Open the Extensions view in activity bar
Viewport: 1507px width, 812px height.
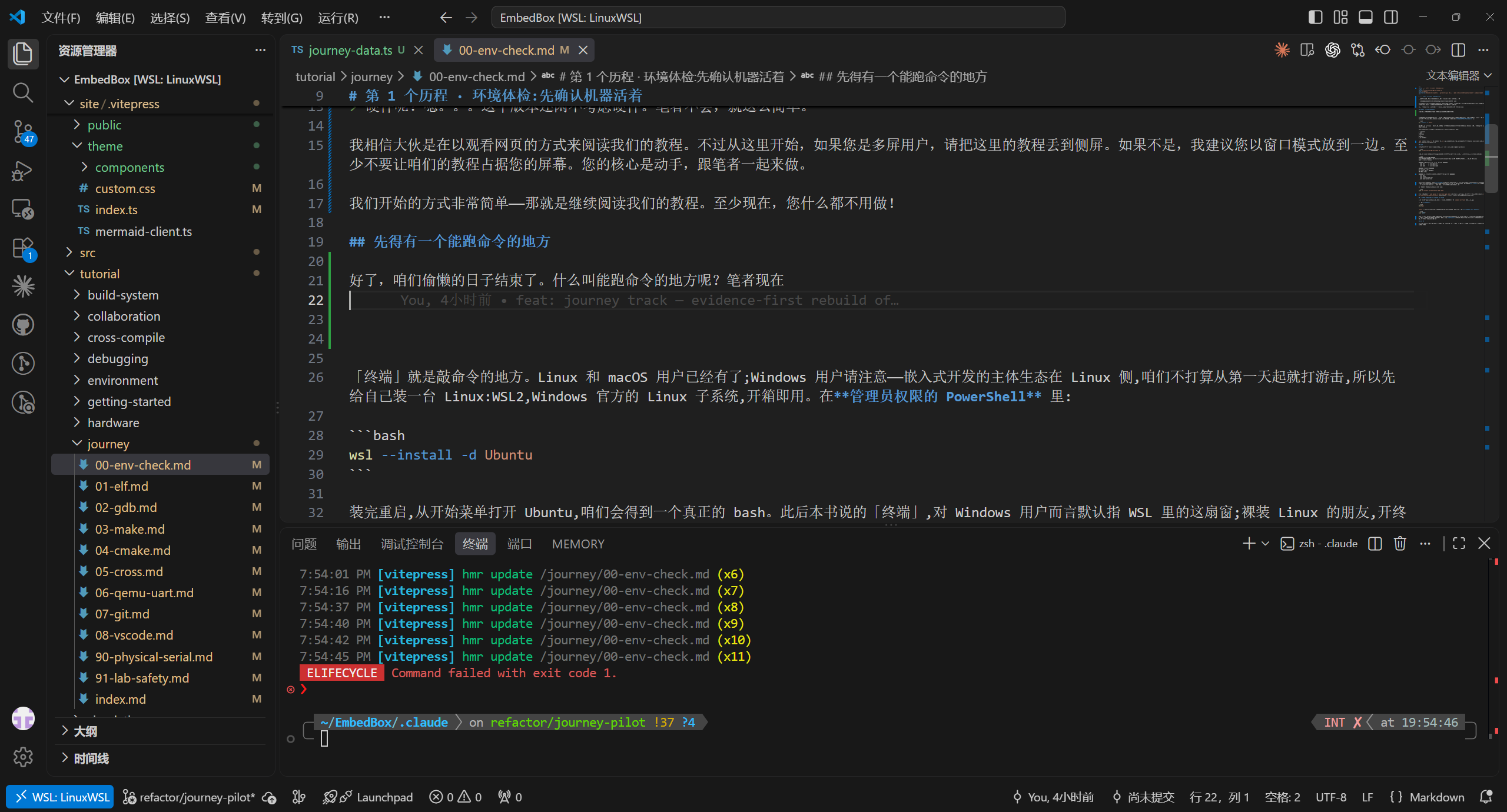[23, 248]
